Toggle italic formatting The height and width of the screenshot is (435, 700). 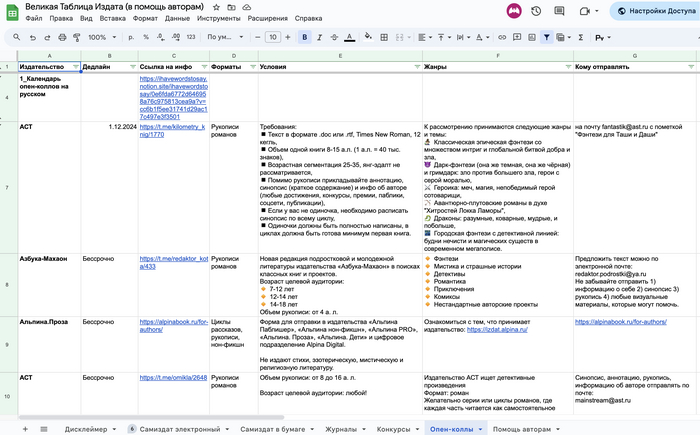(320, 38)
